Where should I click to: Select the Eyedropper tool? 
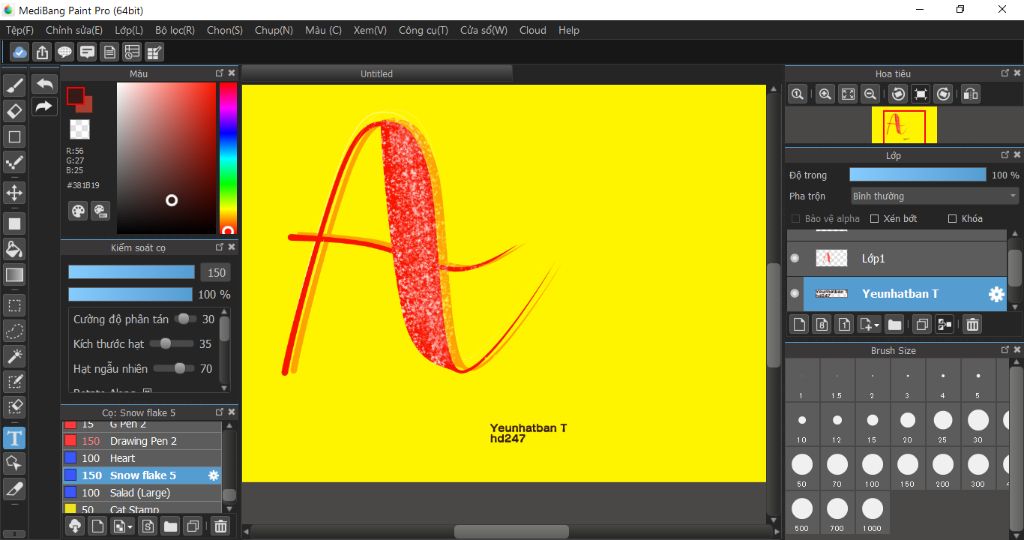(14, 489)
